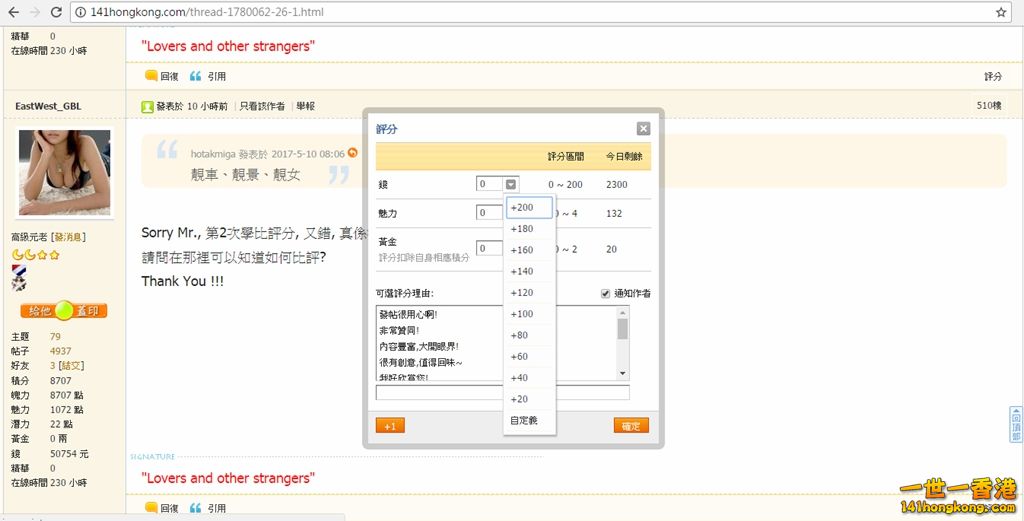Toggle the 通知作者 checkbox

(605, 293)
